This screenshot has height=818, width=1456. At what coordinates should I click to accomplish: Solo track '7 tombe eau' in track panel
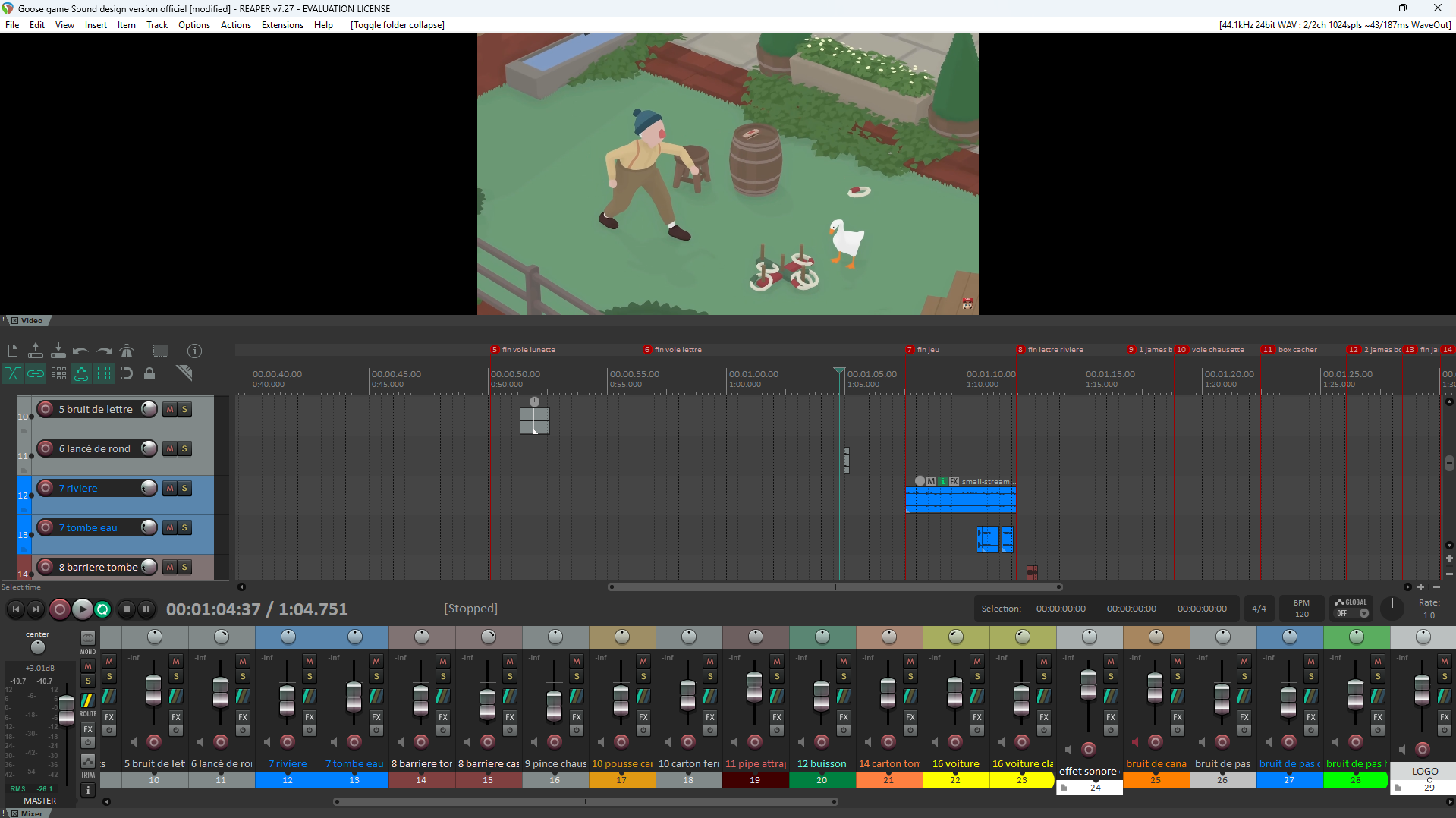click(184, 528)
